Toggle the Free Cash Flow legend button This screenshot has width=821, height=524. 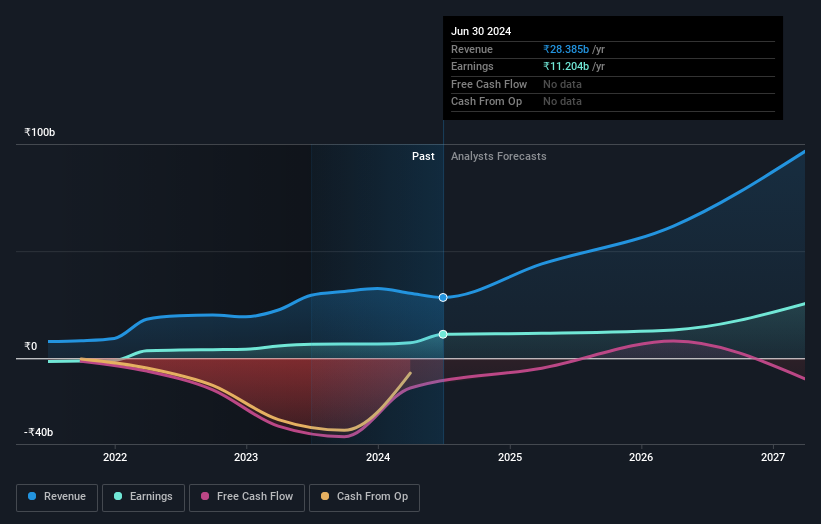(x=247, y=497)
